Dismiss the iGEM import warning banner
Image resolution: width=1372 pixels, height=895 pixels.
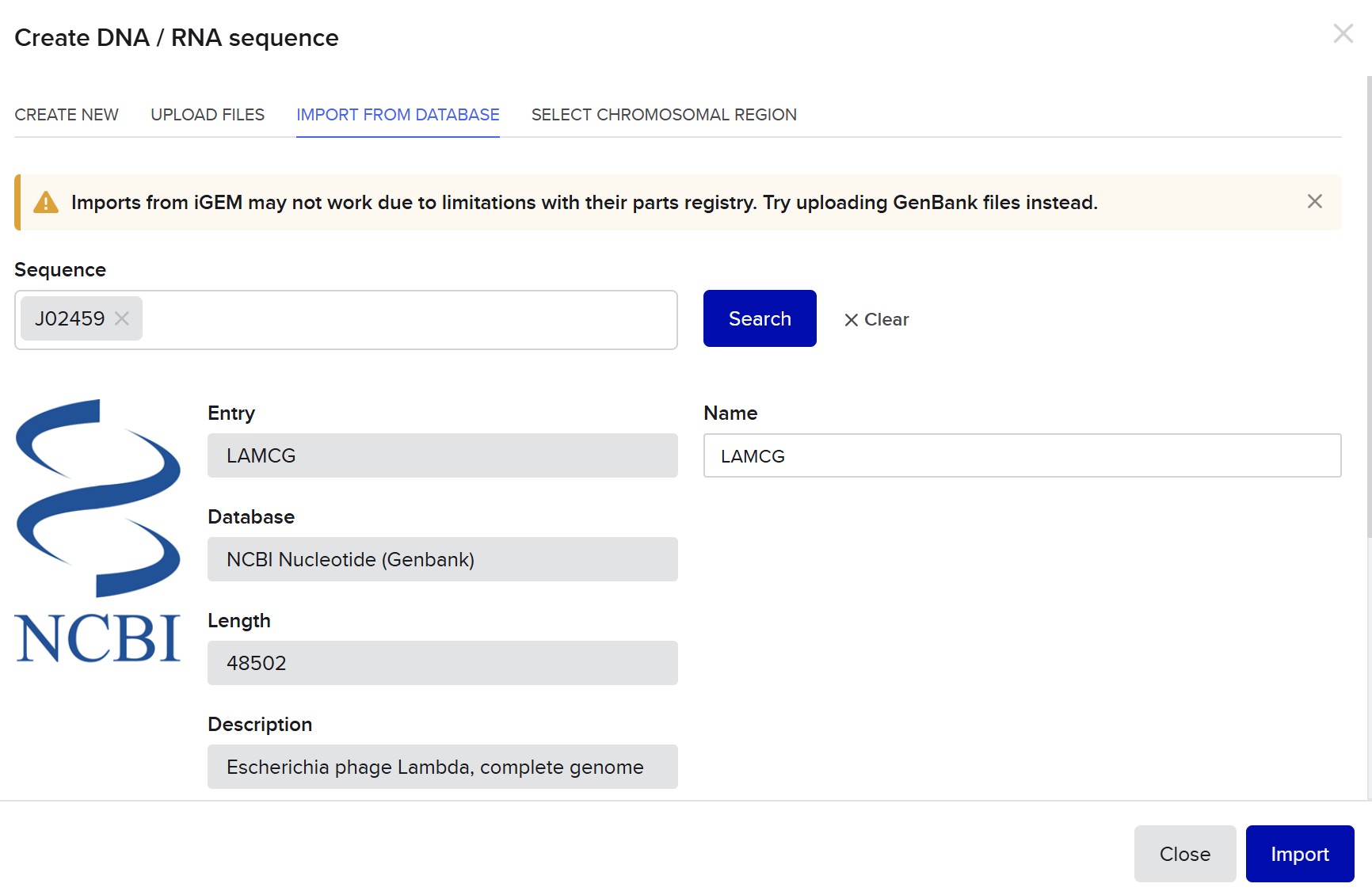pos(1314,202)
